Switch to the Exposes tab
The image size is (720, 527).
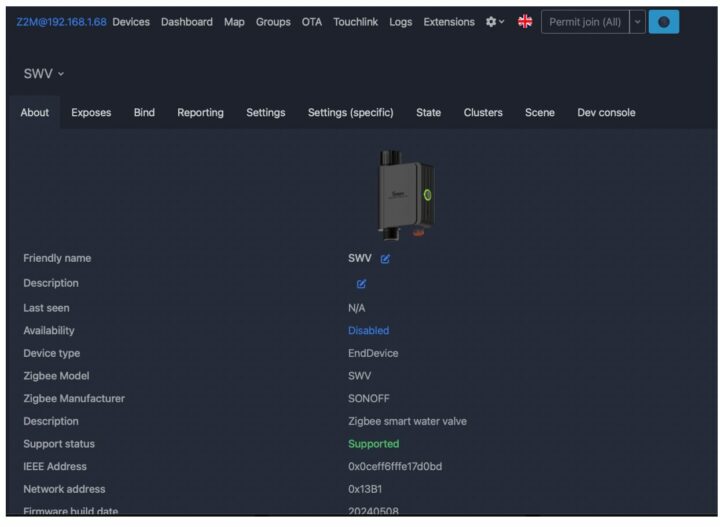(91, 113)
